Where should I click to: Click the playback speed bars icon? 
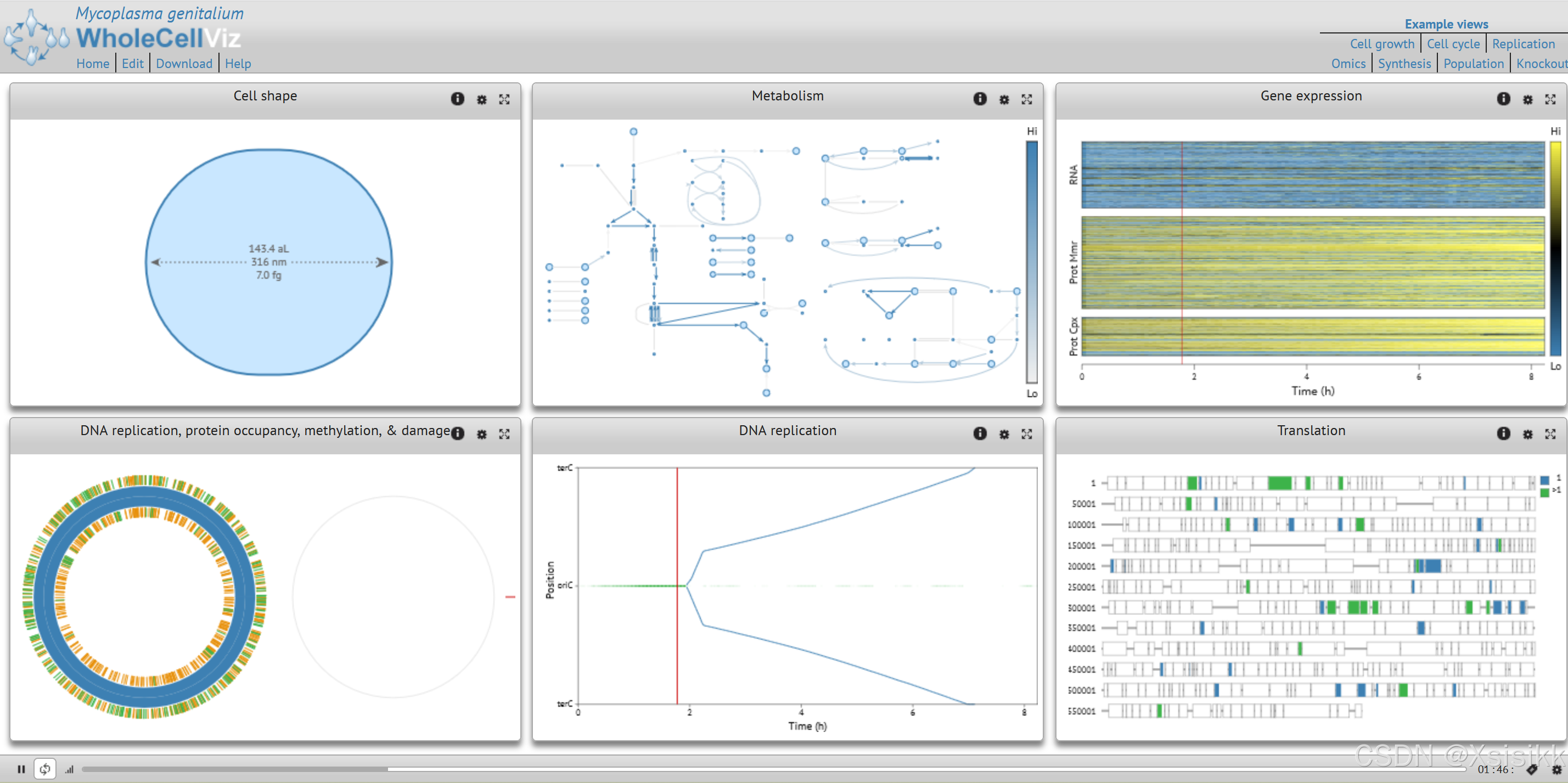[69, 770]
